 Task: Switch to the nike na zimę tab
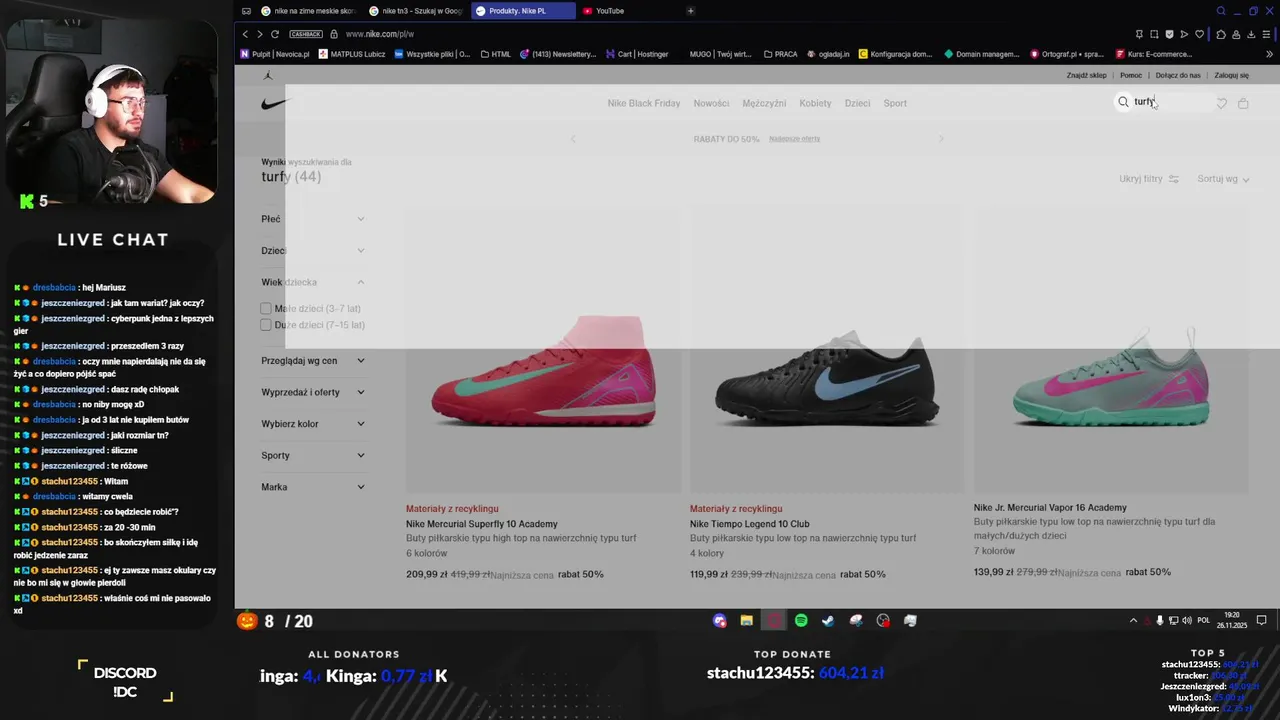point(308,11)
